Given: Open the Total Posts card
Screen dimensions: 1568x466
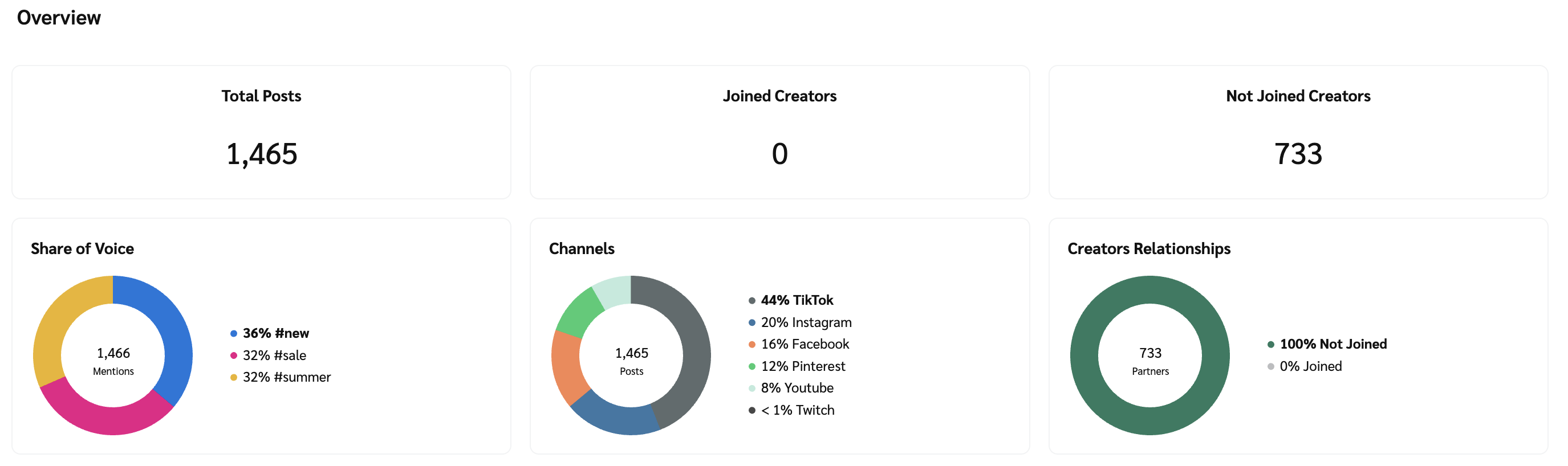Looking at the screenshot, I should click(x=261, y=132).
